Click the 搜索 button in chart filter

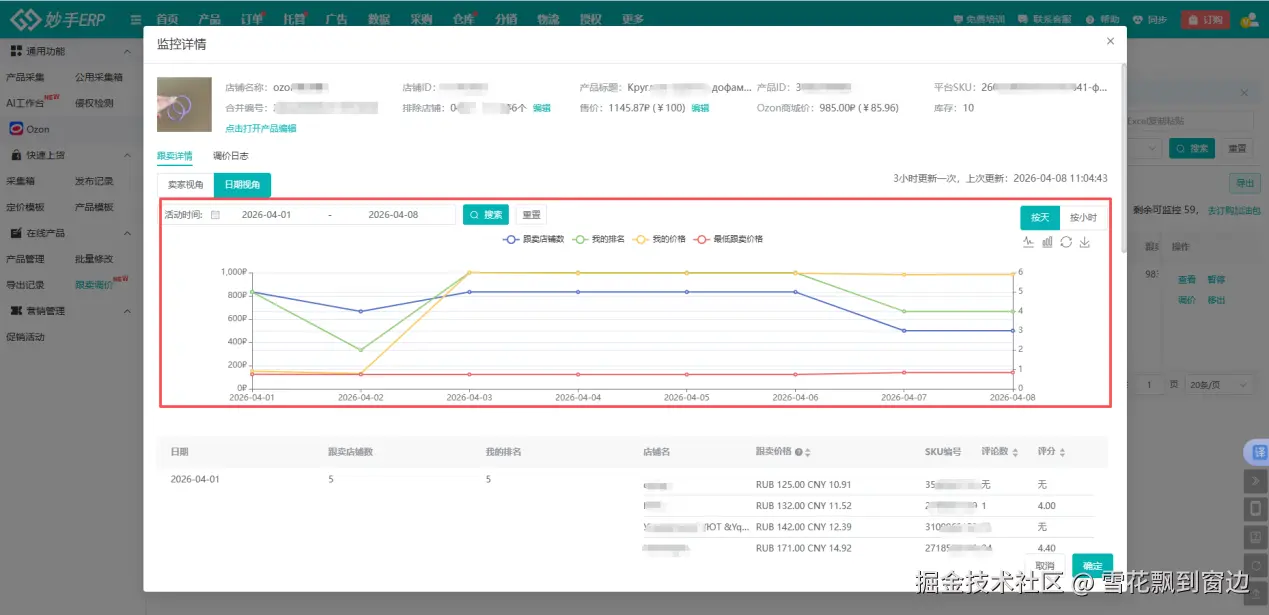[x=486, y=214]
